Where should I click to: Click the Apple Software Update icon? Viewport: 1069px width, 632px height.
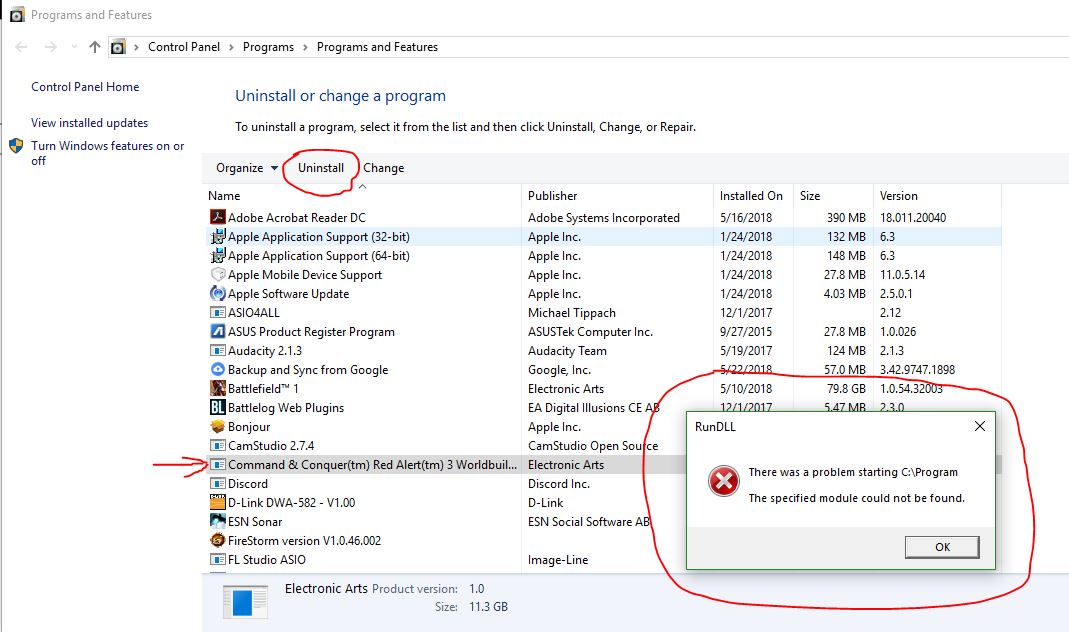point(217,294)
